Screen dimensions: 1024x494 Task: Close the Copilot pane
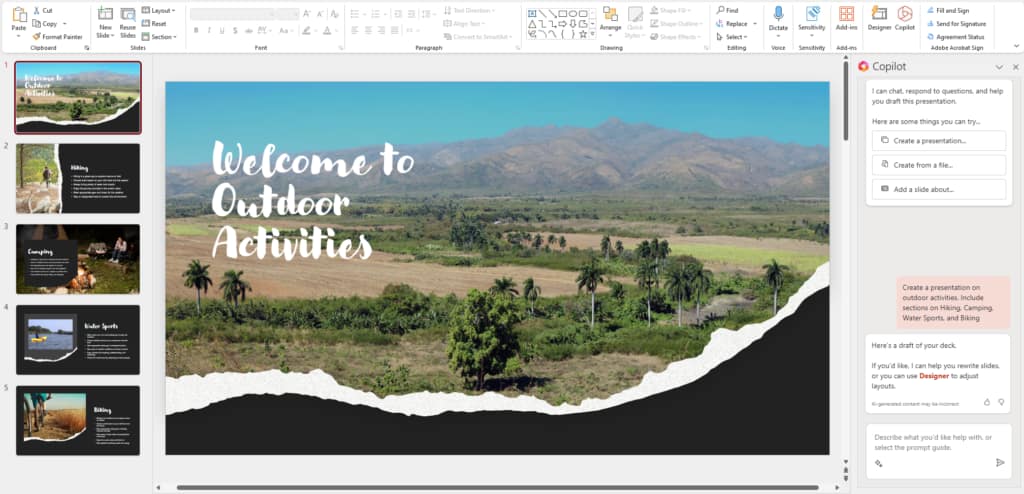pyautogui.click(x=1016, y=67)
